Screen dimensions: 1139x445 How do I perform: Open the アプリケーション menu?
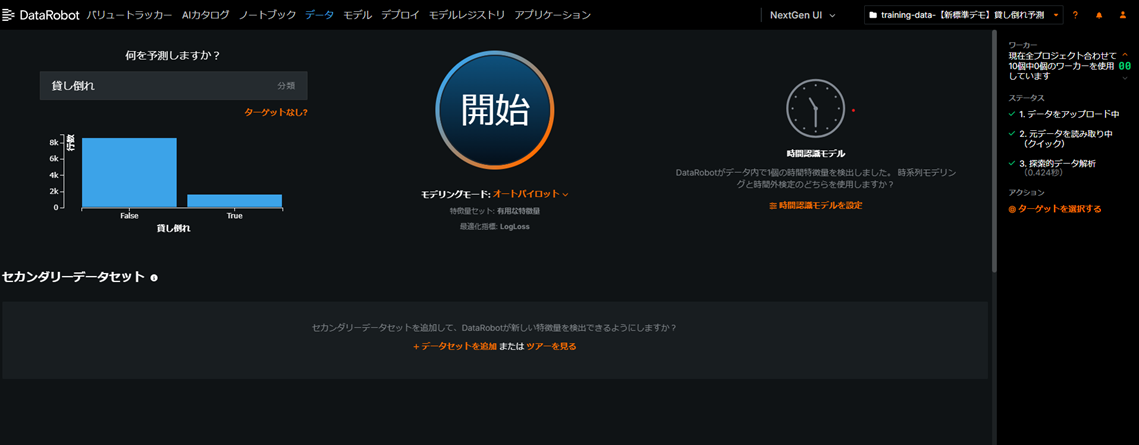[552, 15]
